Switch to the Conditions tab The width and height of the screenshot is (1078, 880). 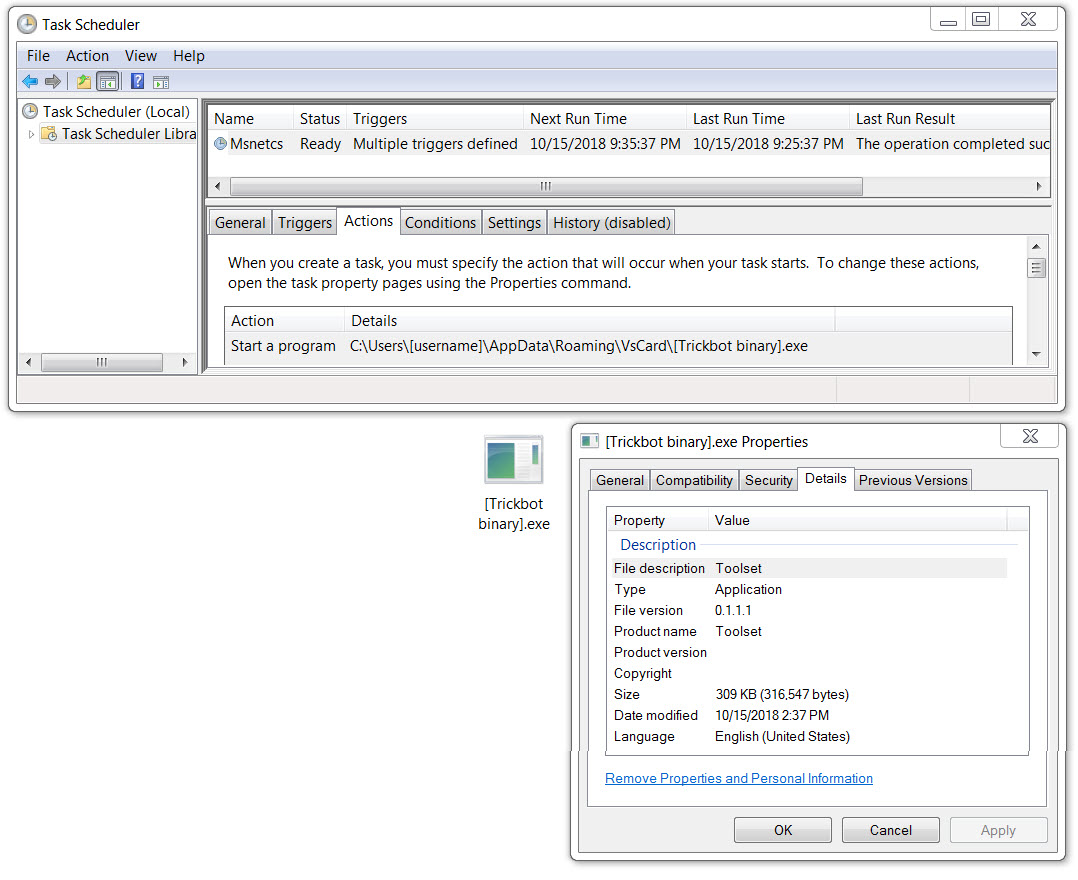tap(441, 223)
